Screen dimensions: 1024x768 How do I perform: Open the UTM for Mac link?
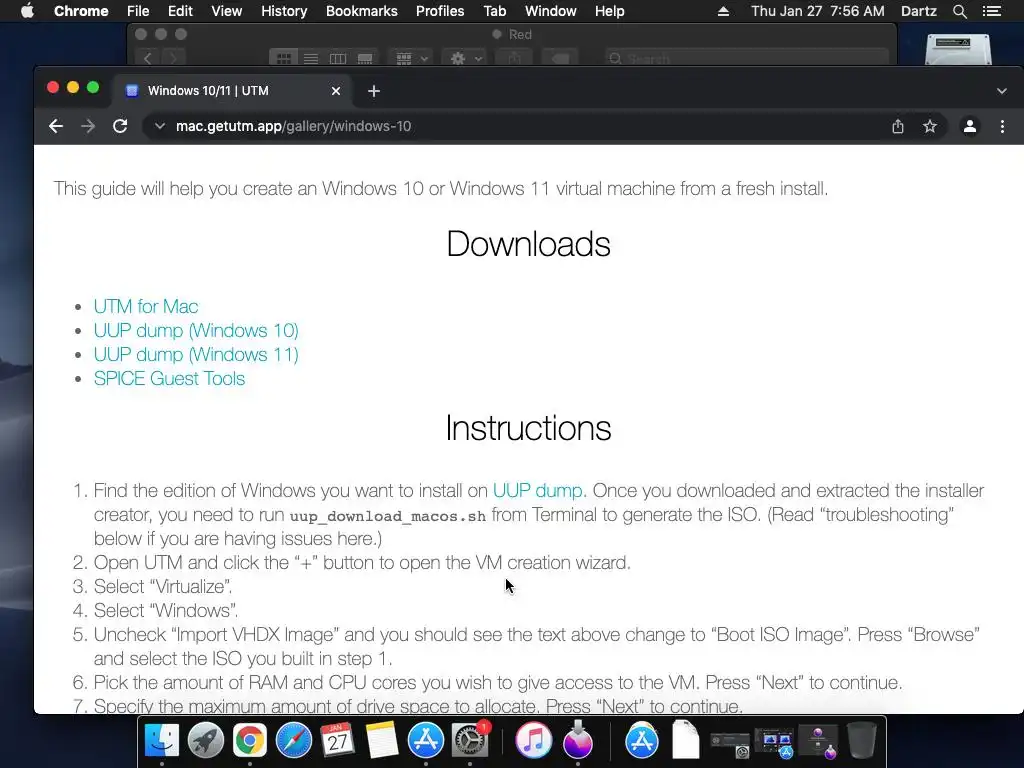[x=146, y=306]
